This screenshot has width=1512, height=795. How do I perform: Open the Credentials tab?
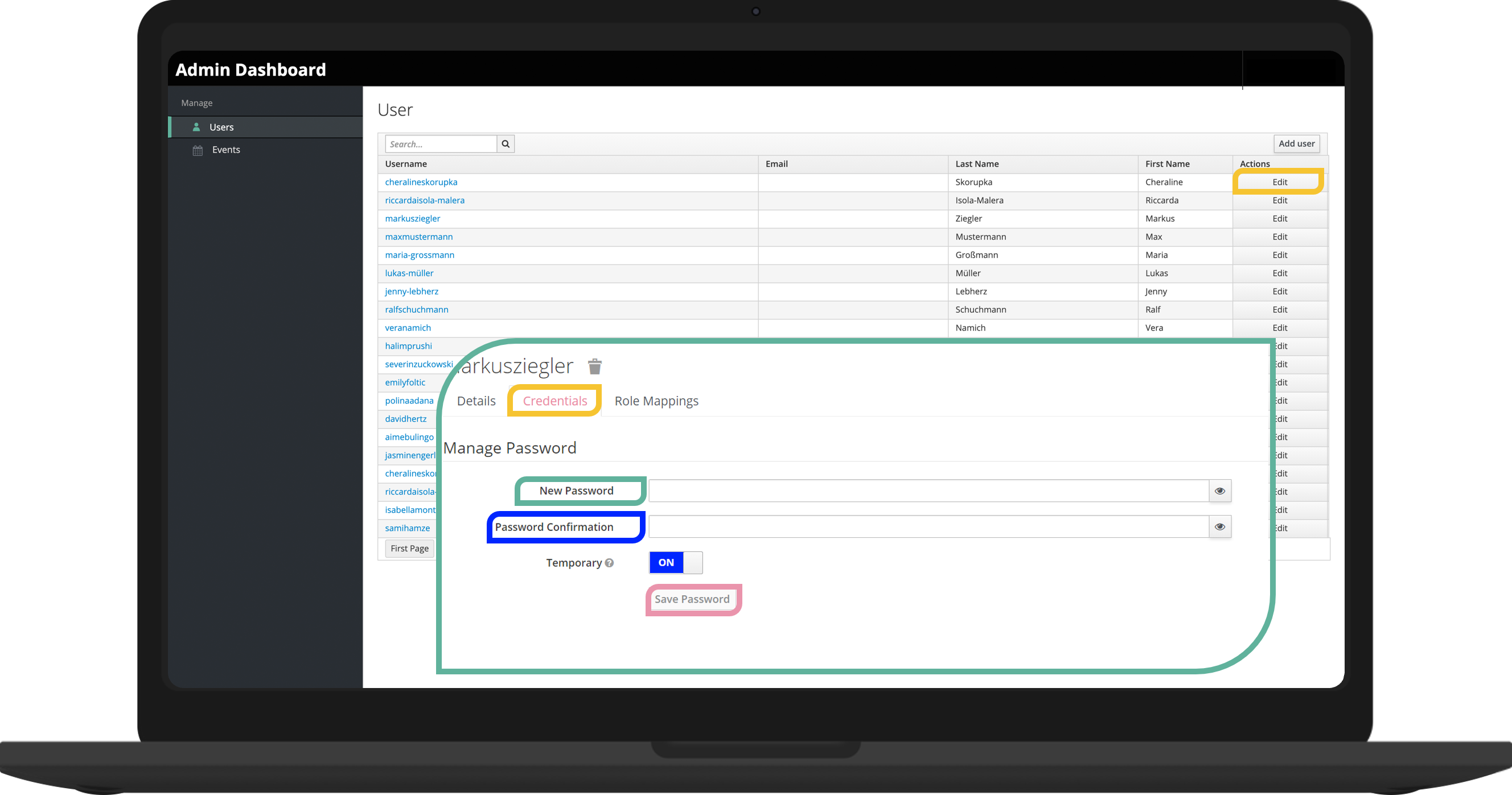[554, 401]
